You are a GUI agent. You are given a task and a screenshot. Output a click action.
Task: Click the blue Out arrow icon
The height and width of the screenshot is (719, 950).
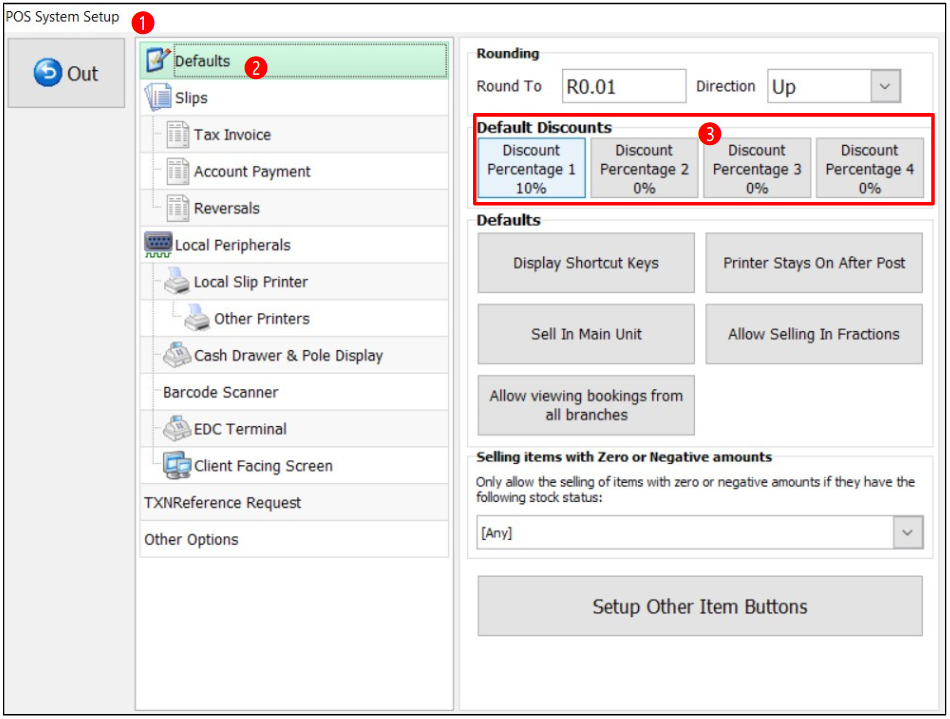(x=47, y=73)
